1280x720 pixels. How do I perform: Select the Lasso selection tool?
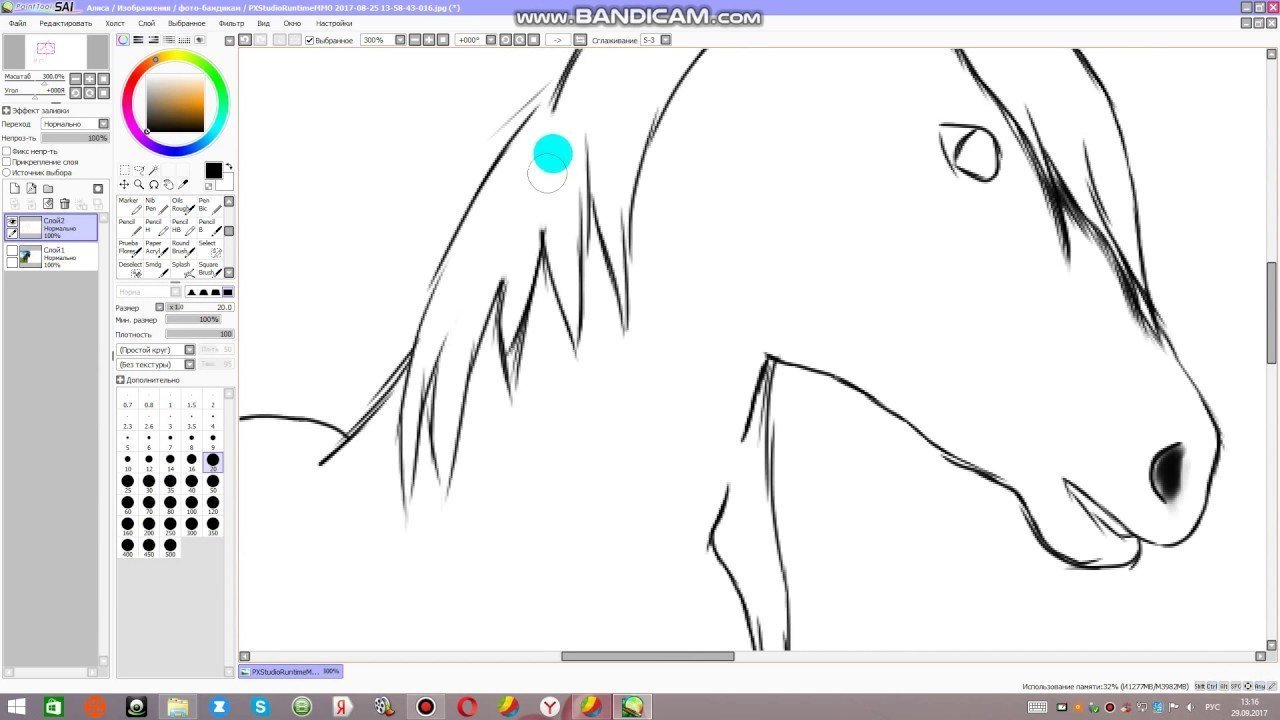[x=138, y=170]
